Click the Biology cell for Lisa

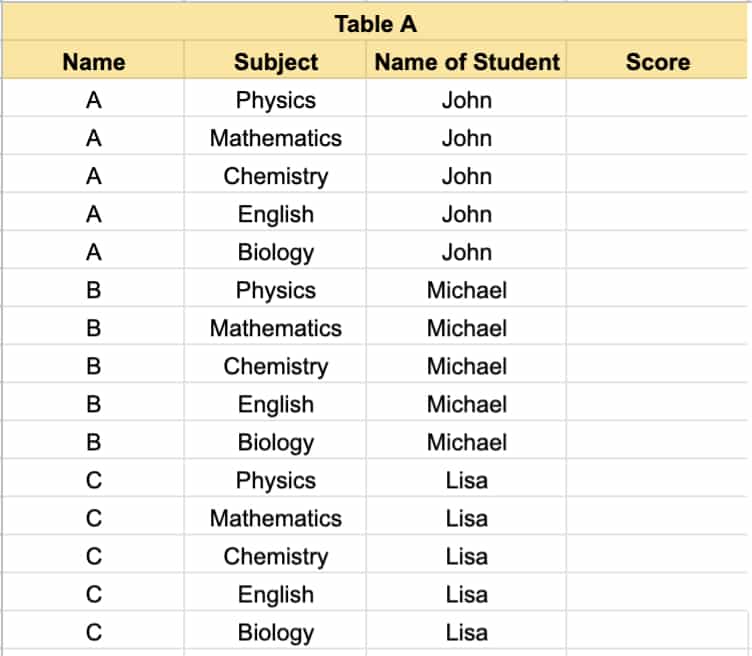click(x=275, y=631)
